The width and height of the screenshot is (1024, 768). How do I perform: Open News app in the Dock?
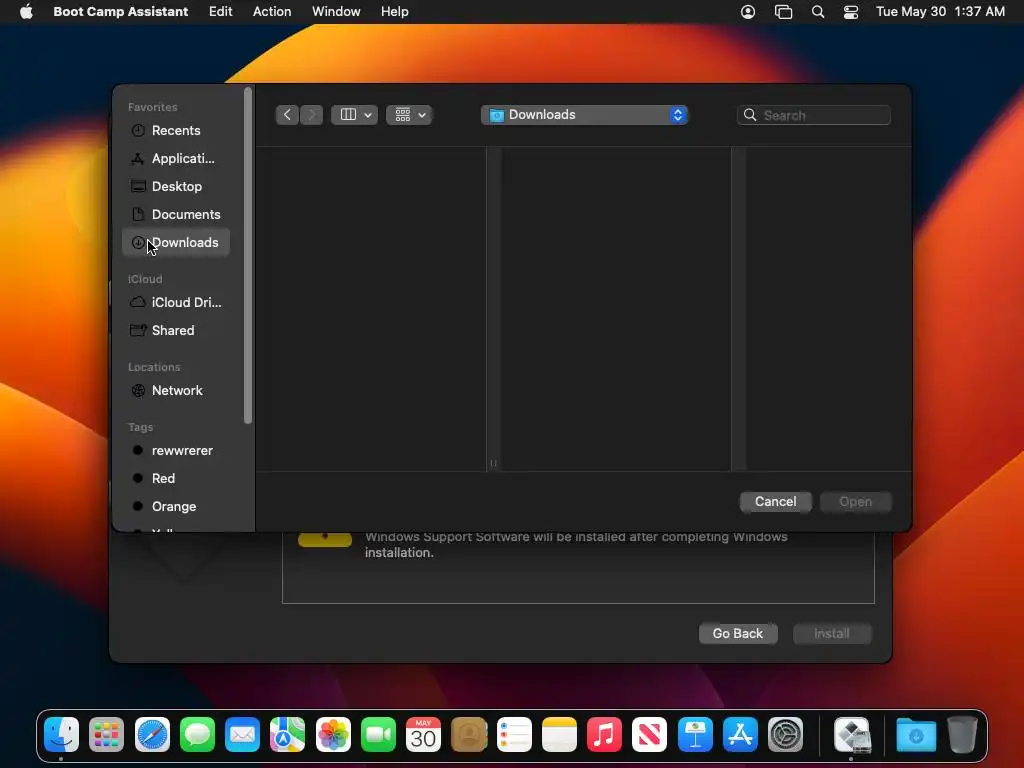[x=650, y=735]
